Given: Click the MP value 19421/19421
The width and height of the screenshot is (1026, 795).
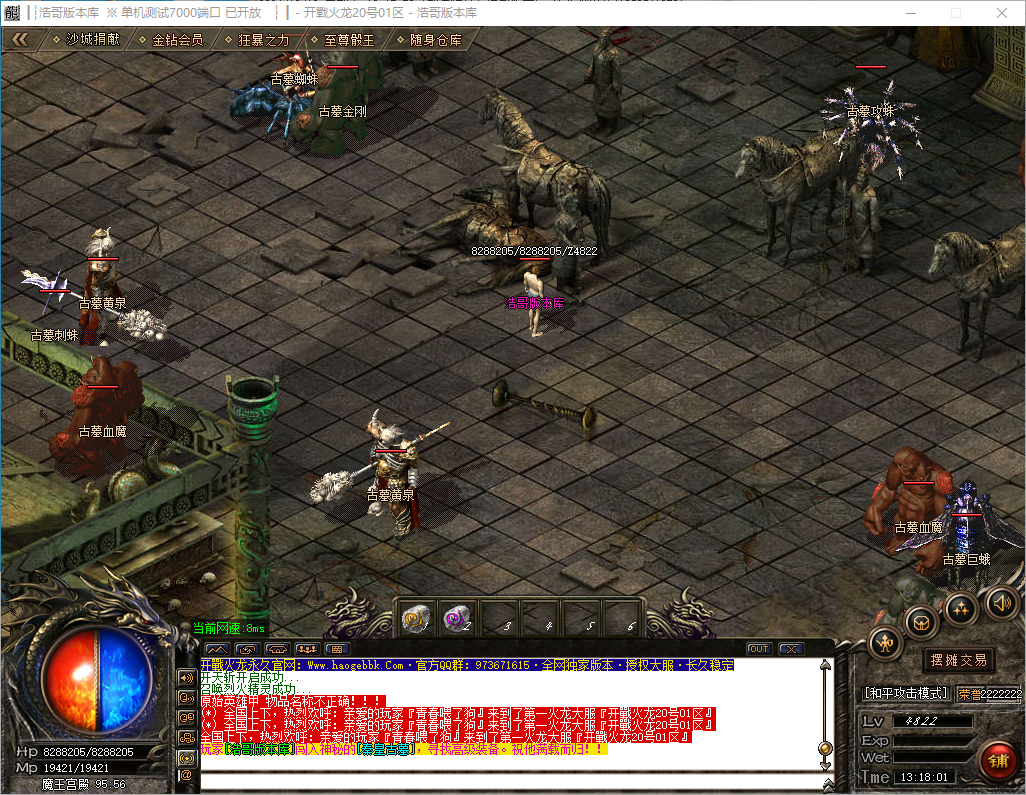Looking at the screenshot, I should pos(76,768).
